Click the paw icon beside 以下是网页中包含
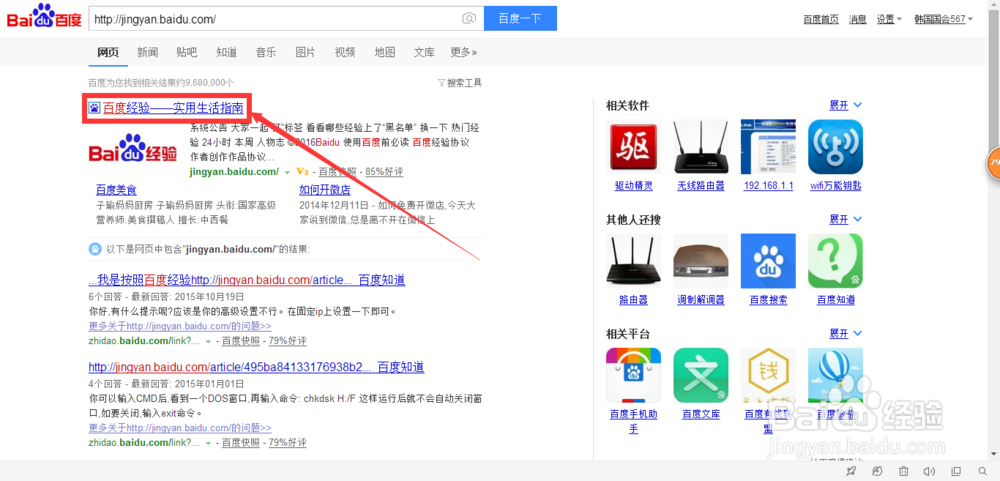 (94, 249)
